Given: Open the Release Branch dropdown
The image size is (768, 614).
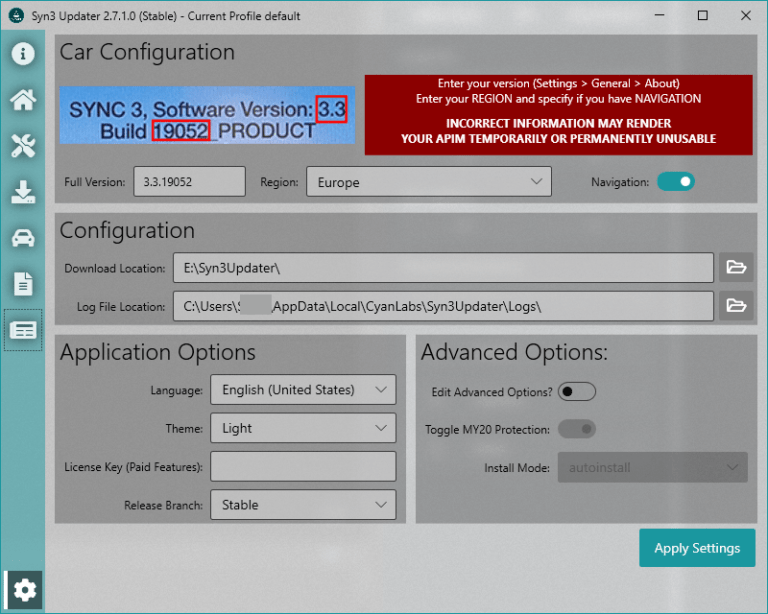Looking at the screenshot, I should (303, 505).
